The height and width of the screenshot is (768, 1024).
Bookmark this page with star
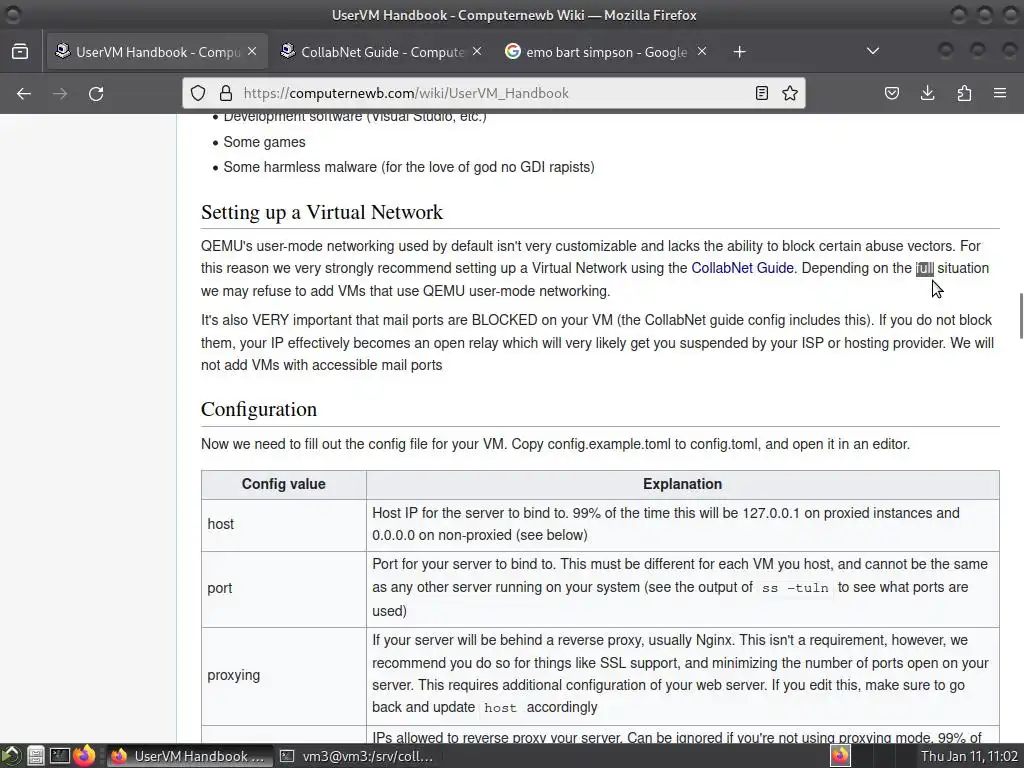pos(790,93)
